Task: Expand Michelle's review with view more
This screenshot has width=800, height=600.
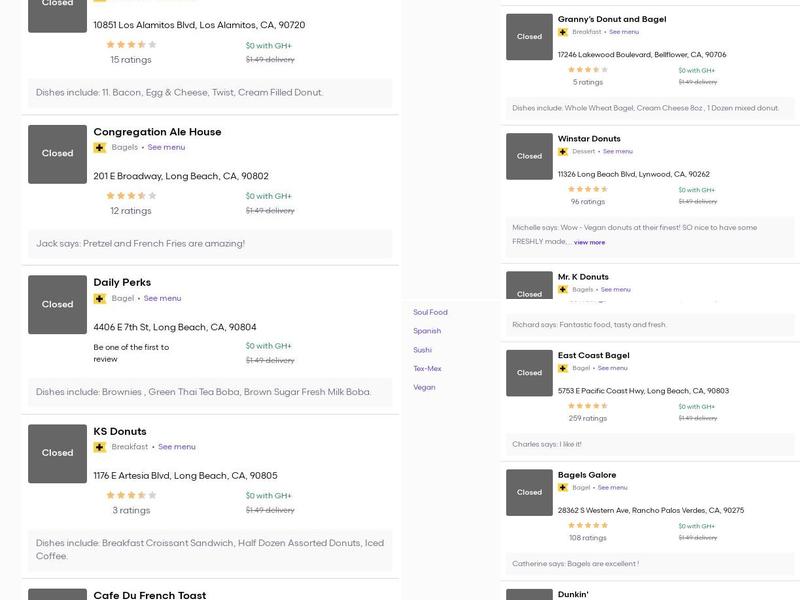Action: [x=589, y=242]
